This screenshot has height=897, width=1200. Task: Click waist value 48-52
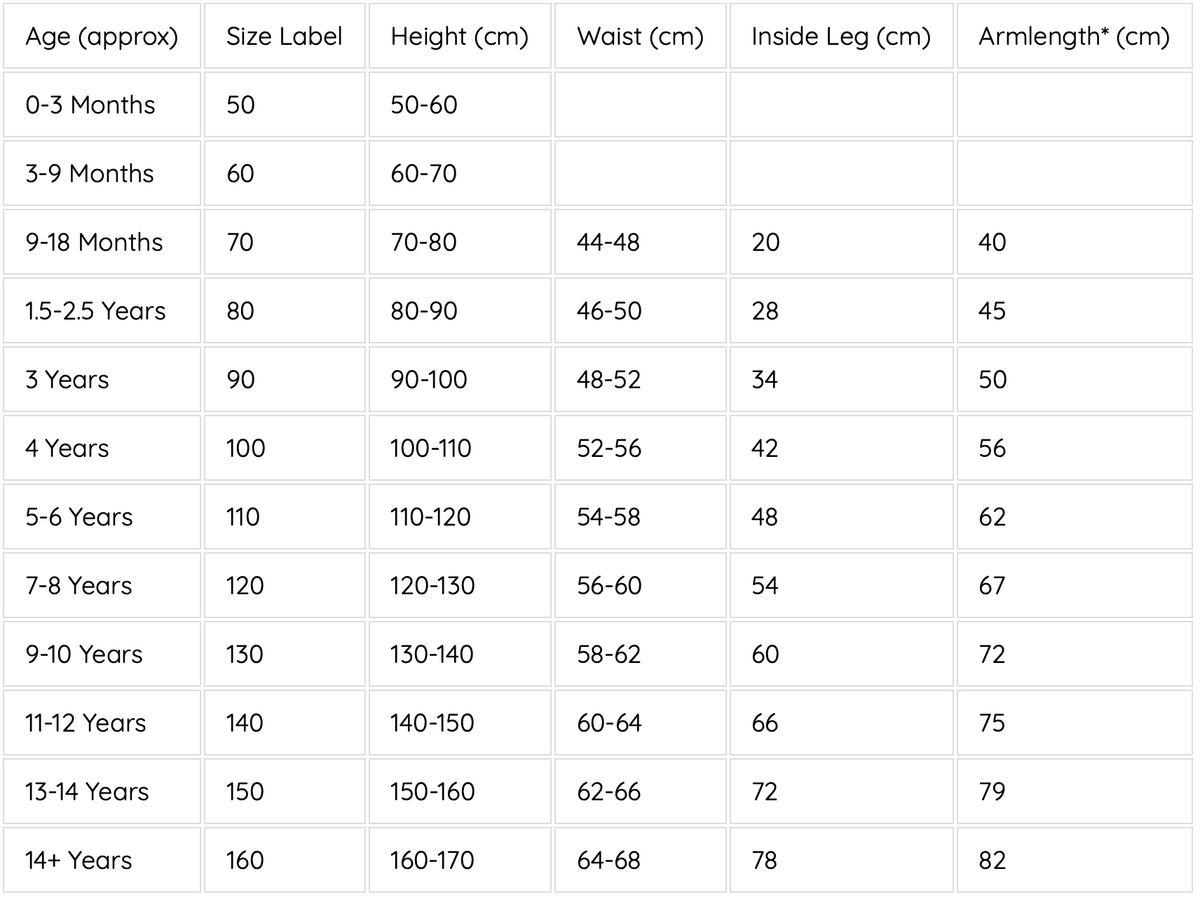pyautogui.click(x=640, y=379)
